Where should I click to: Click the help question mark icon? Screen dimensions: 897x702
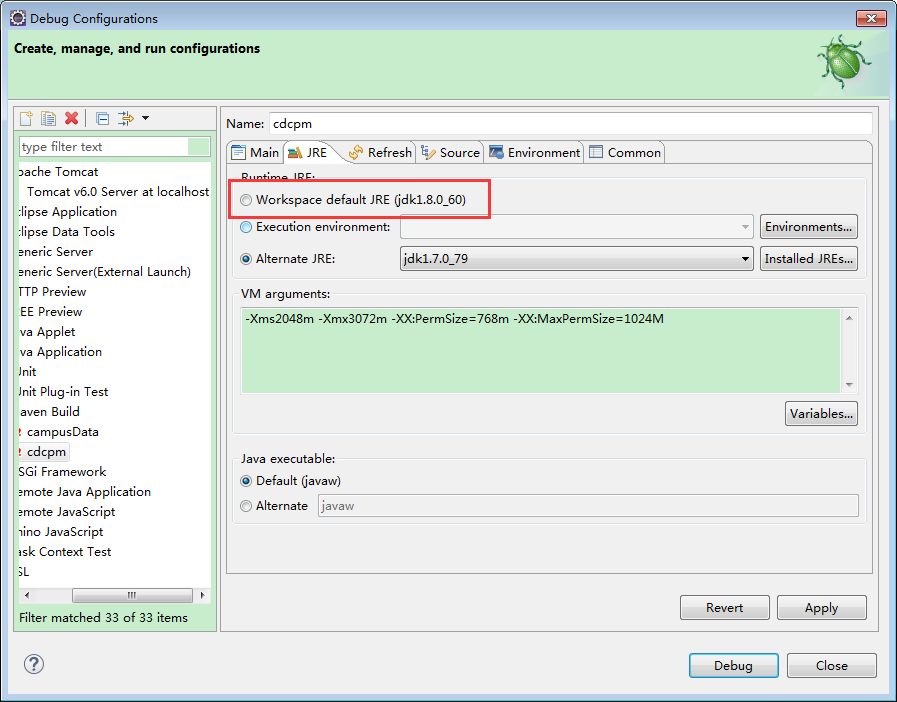(33, 663)
